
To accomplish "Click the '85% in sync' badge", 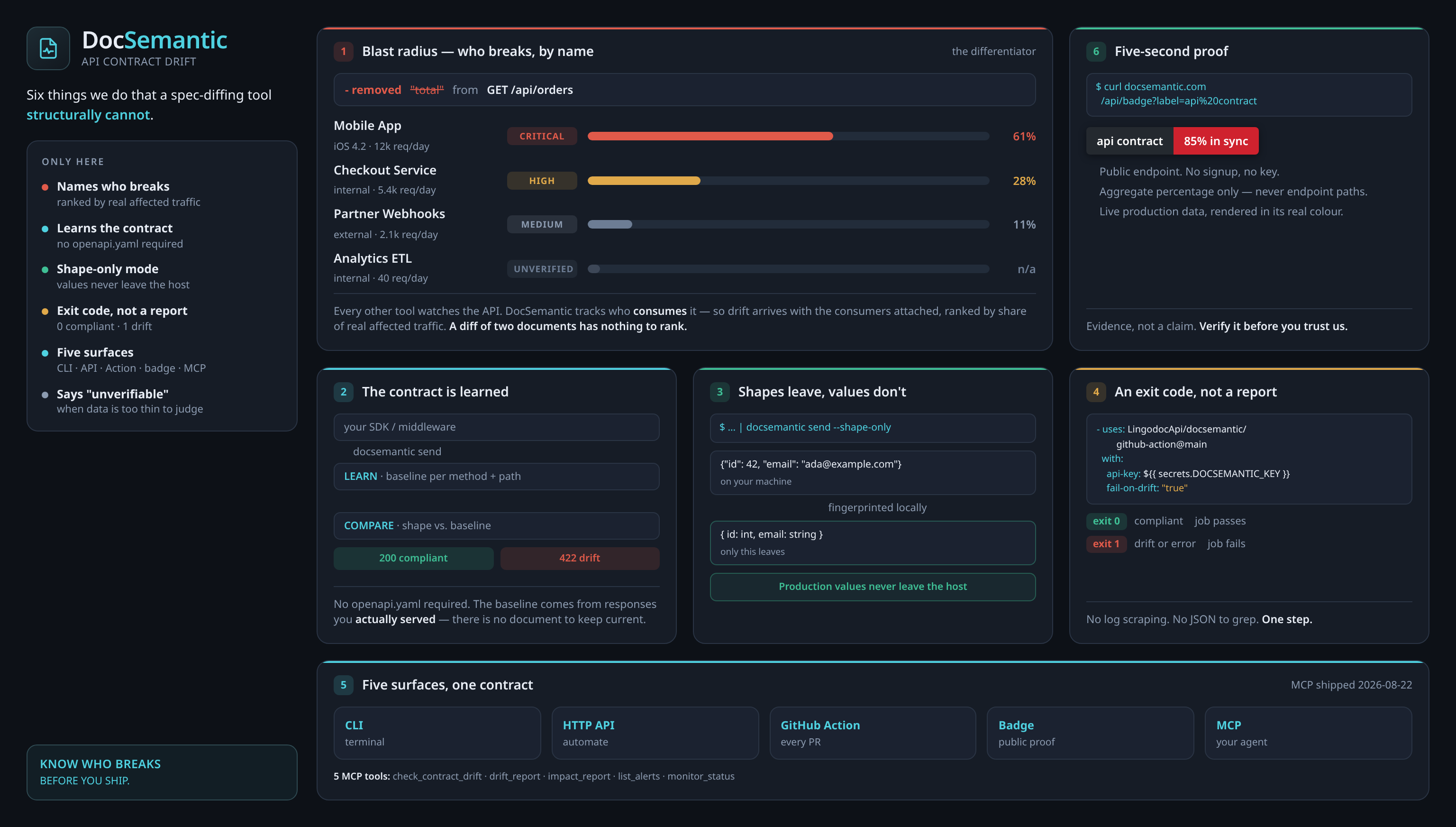I will point(1216,141).
